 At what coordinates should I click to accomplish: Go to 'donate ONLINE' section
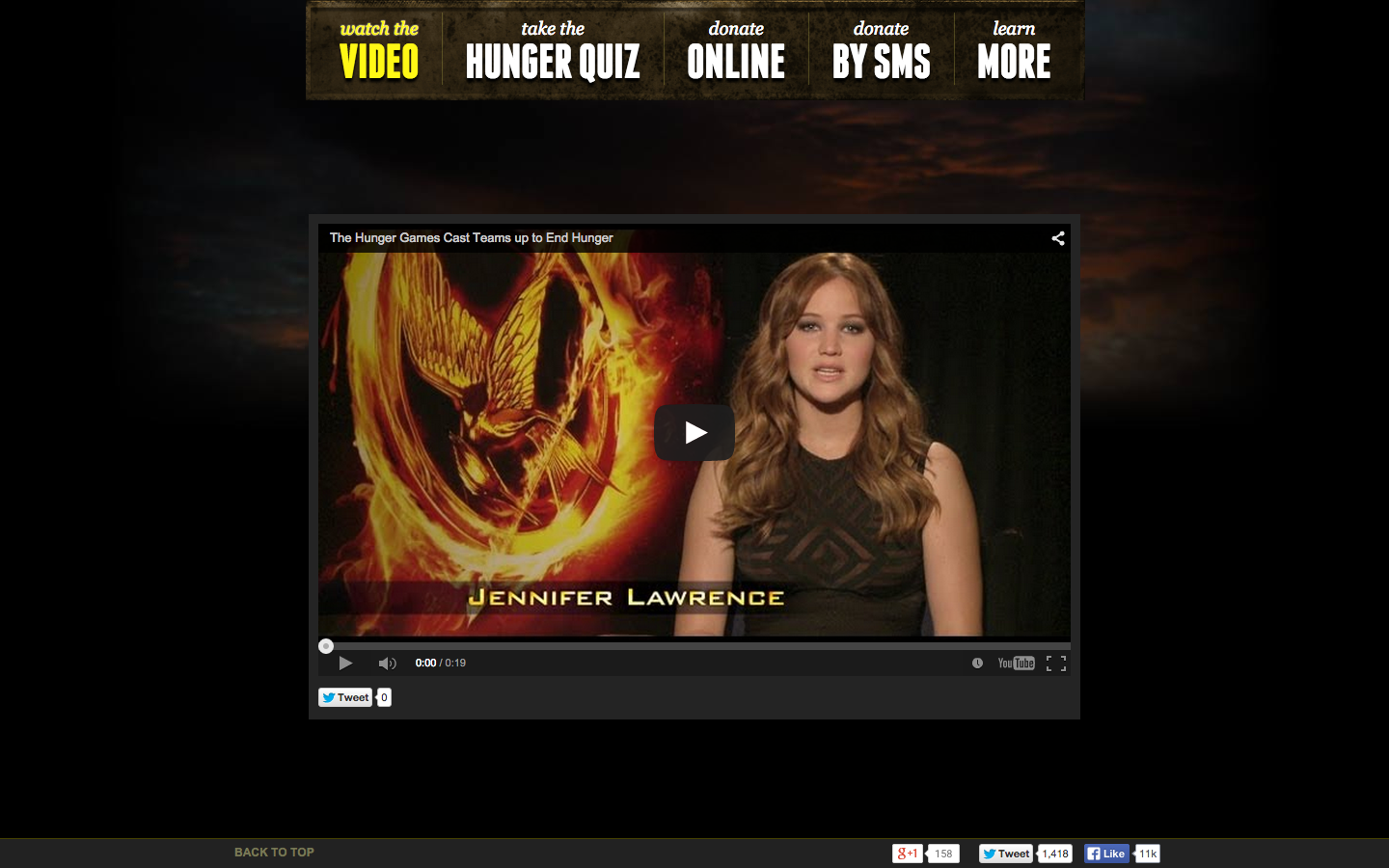tap(736, 50)
